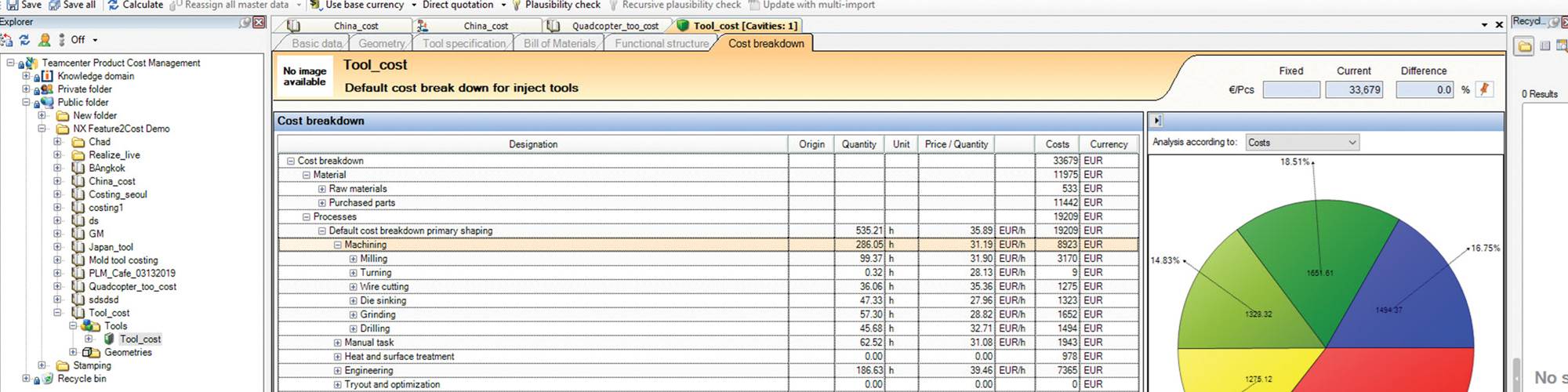Viewport: 1568px width, 392px height.
Task: Click the Update with multi-import icon
Action: point(754,5)
